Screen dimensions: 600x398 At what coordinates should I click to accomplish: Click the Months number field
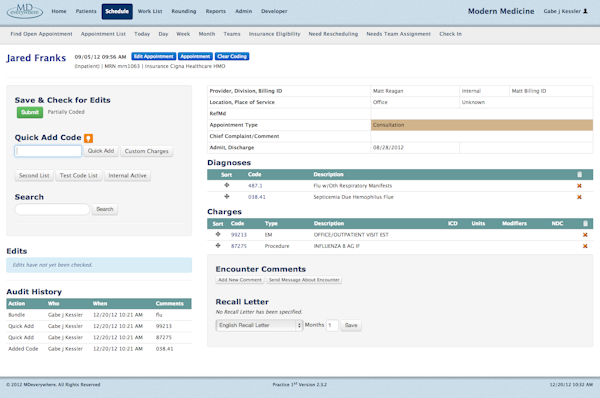[x=332, y=325]
